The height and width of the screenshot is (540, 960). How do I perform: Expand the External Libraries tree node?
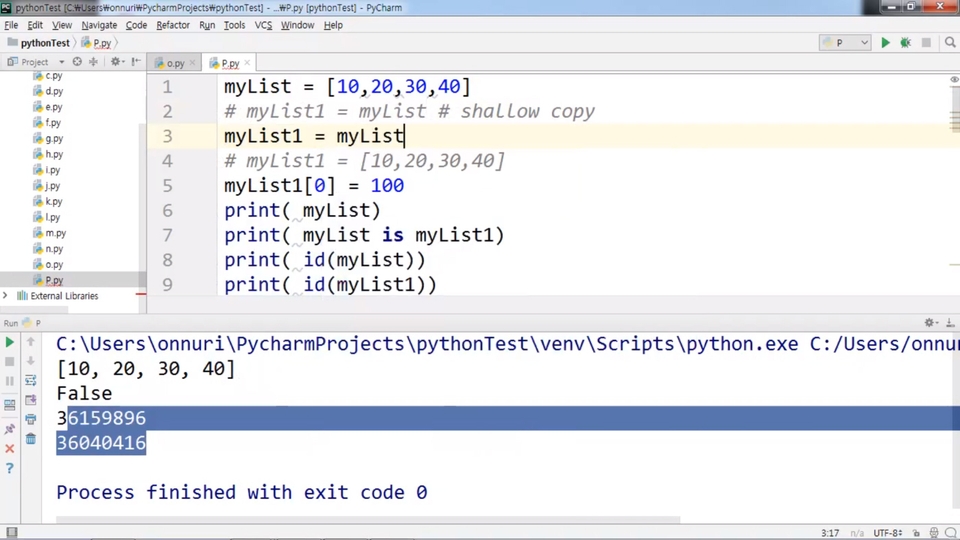pyautogui.click(x=6, y=296)
